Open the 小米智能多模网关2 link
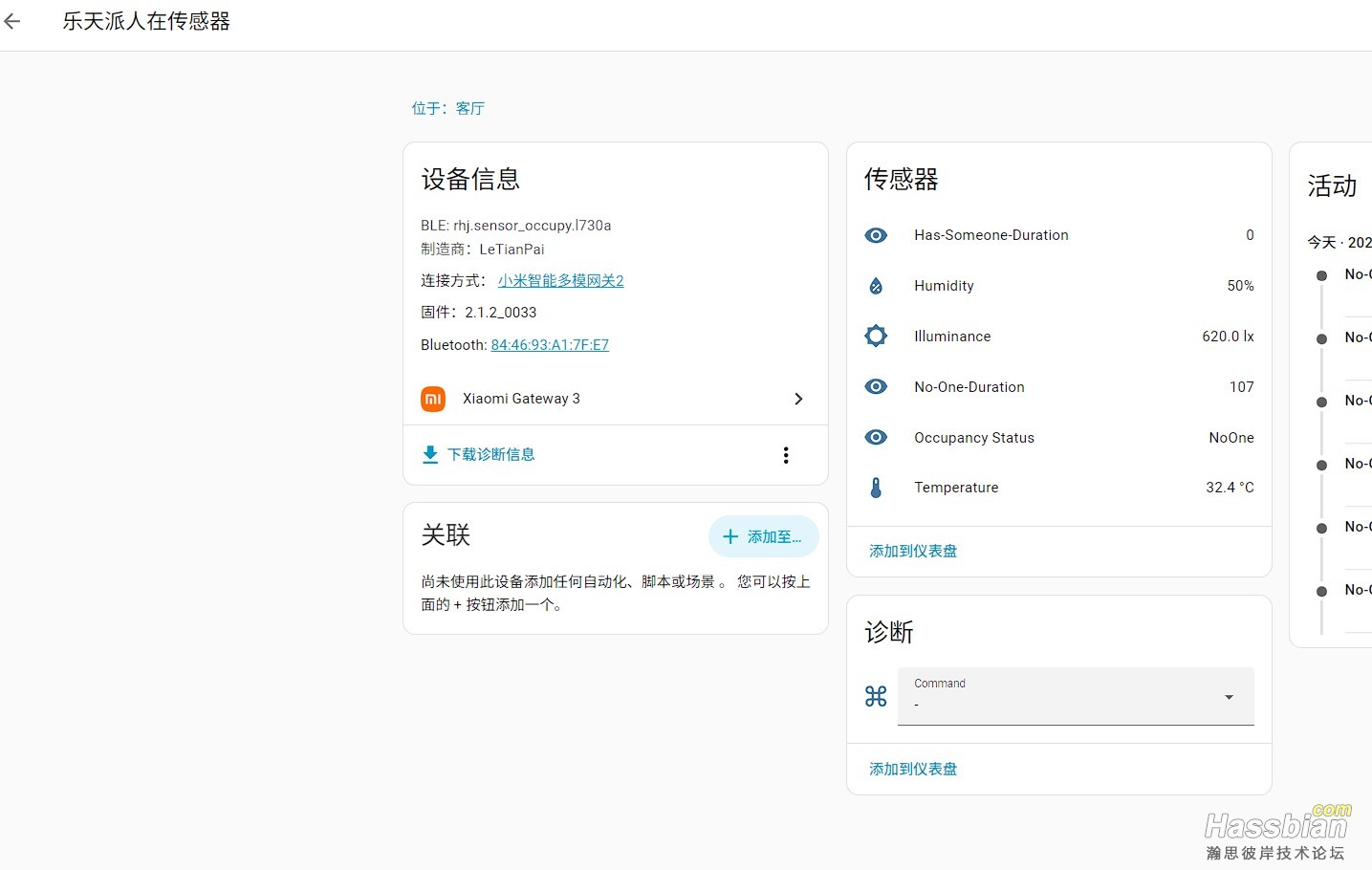1372x870 pixels. pyautogui.click(x=560, y=281)
